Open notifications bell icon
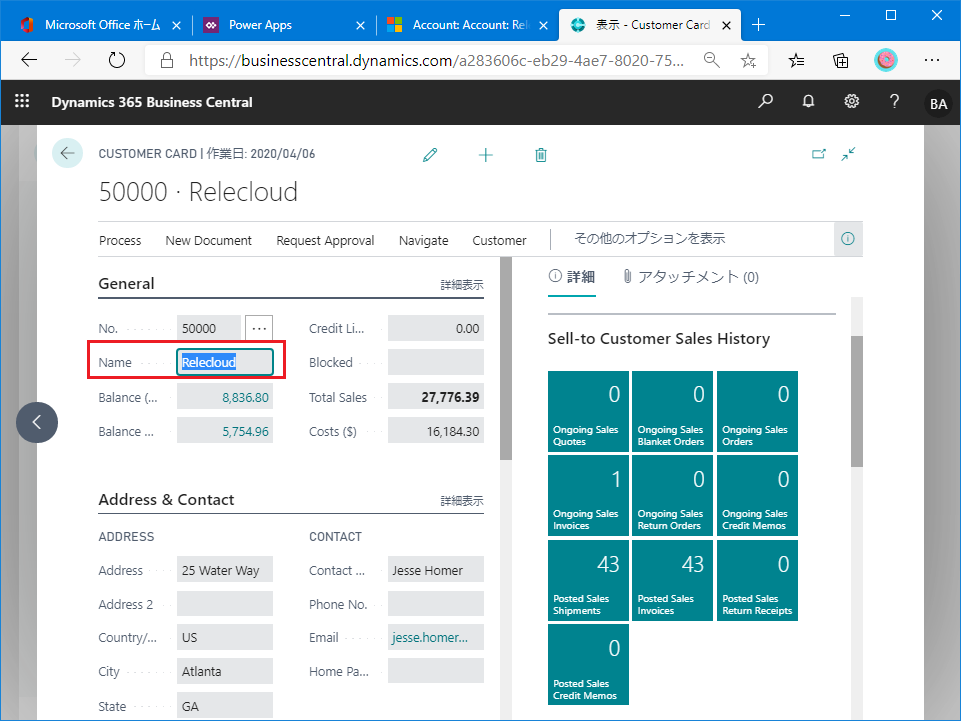This screenshot has width=961, height=721. click(x=808, y=101)
